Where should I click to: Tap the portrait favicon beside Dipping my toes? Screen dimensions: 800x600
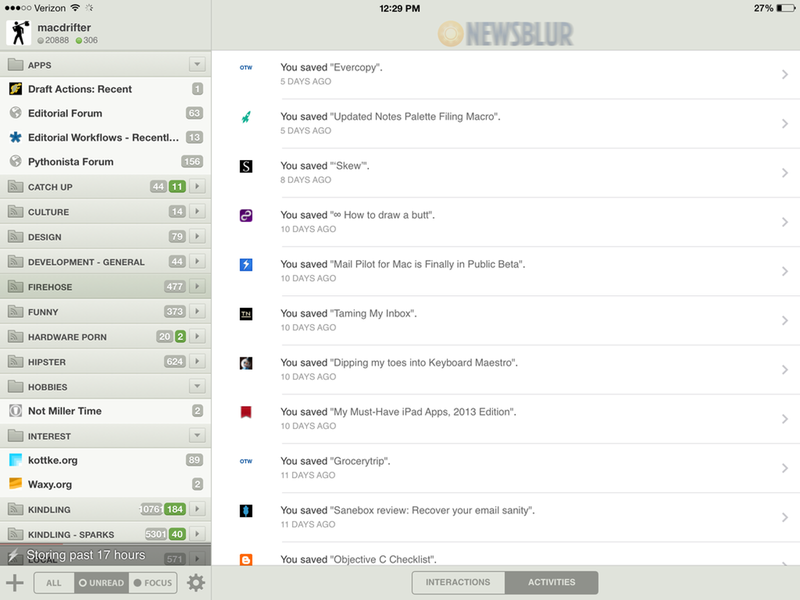click(246, 363)
